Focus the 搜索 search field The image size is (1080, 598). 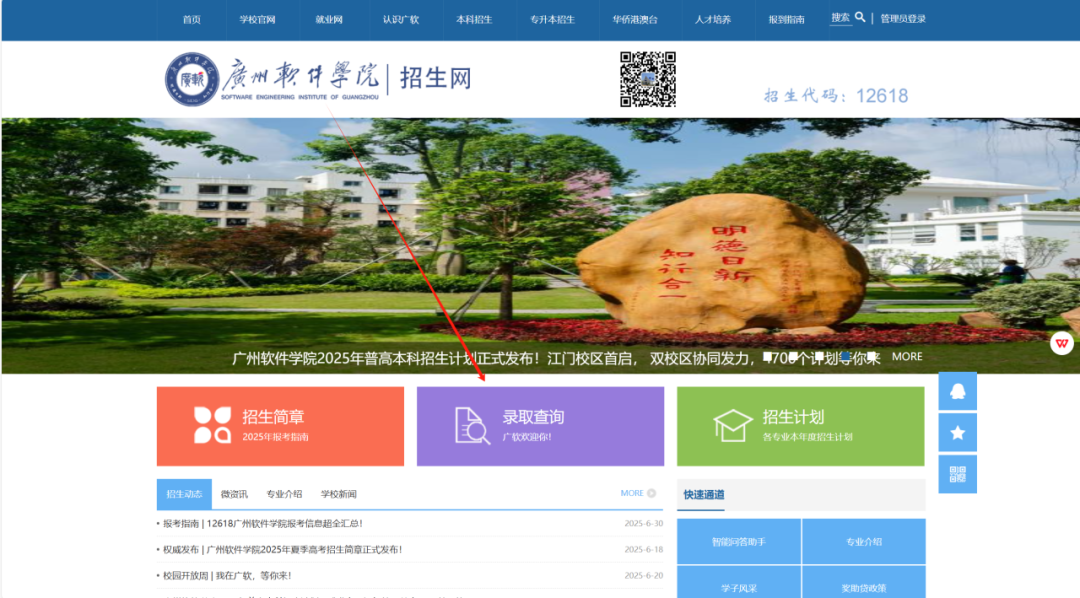pyautogui.click(x=840, y=18)
